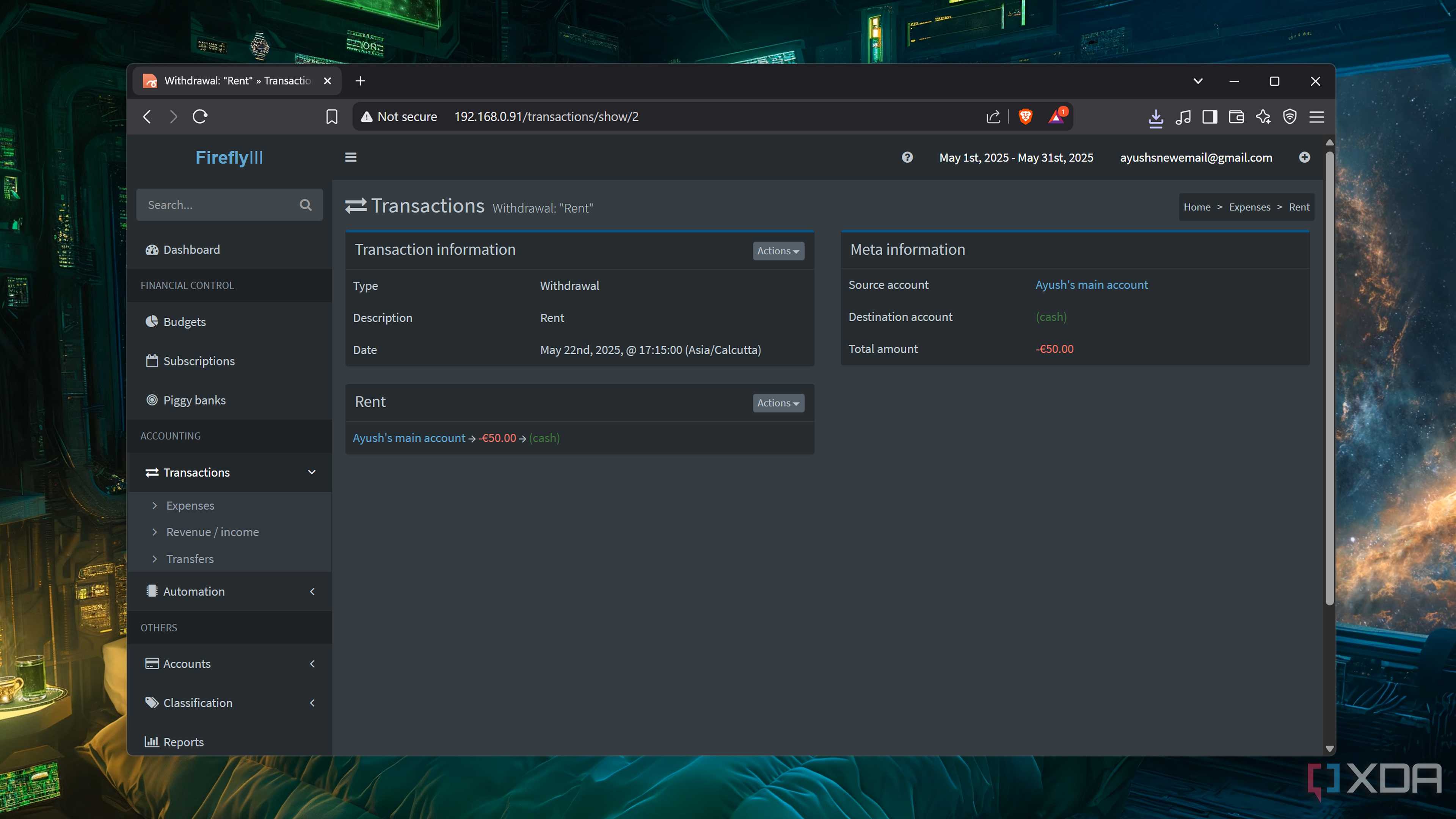Reload the page
Screen dimensions: 1456x819
point(200,116)
